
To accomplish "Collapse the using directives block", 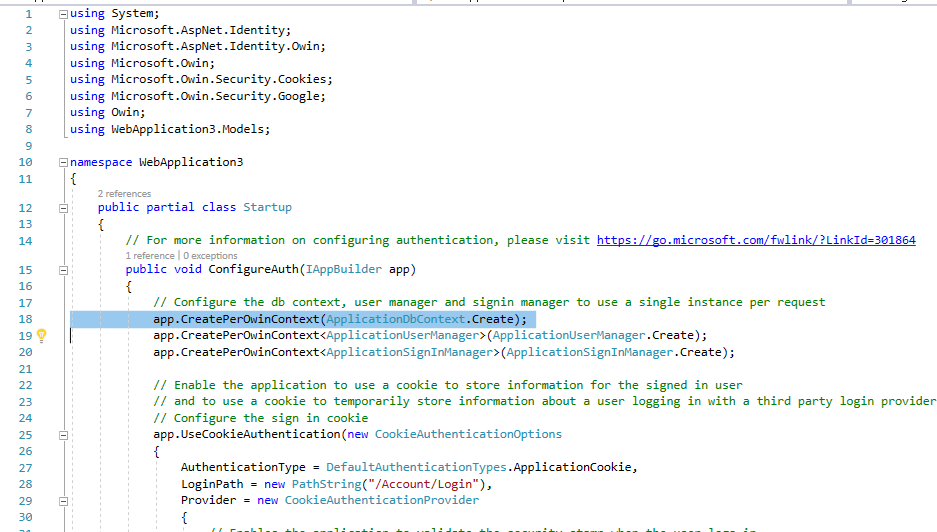I will click(64, 15).
